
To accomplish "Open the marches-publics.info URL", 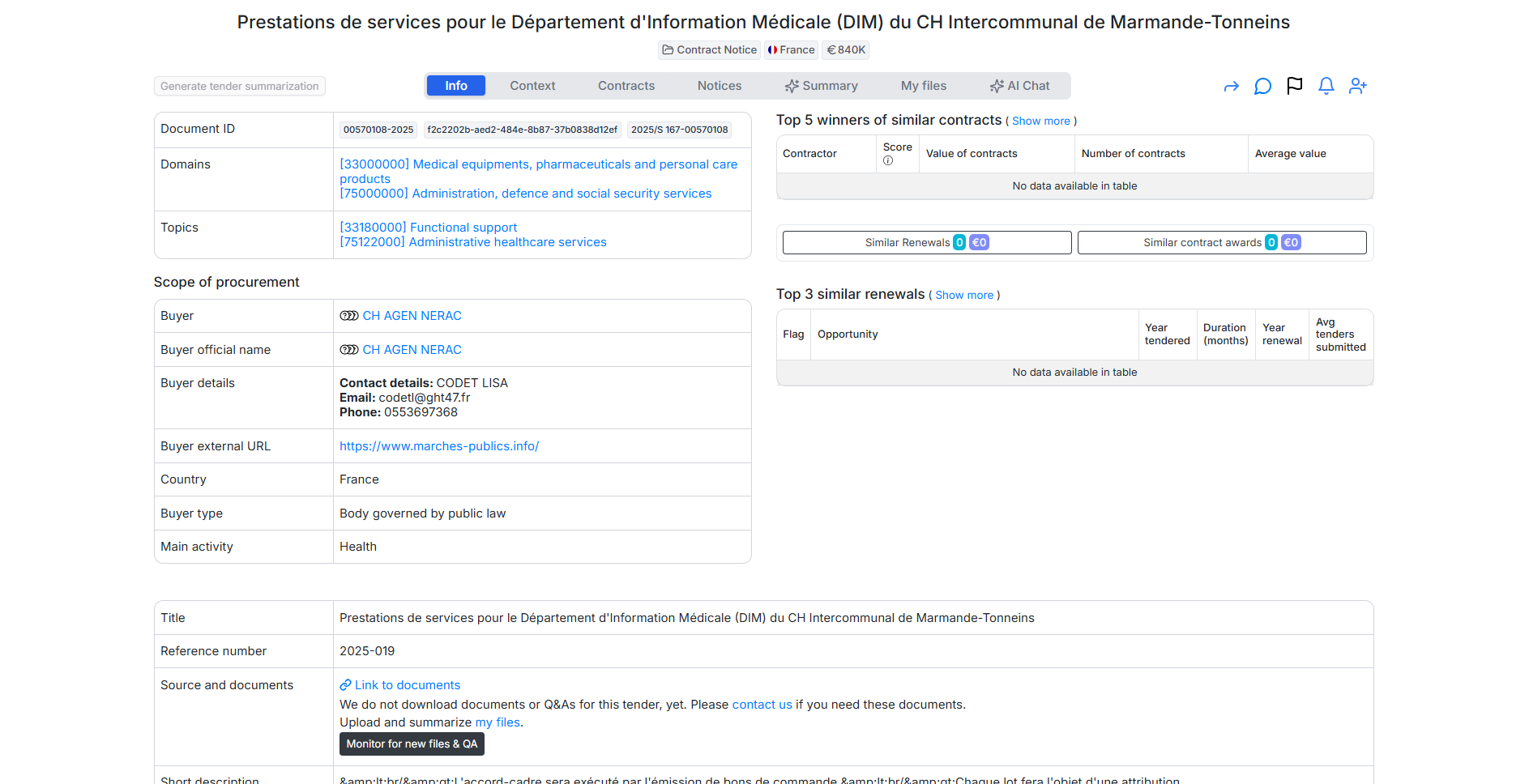I will 439,446.
